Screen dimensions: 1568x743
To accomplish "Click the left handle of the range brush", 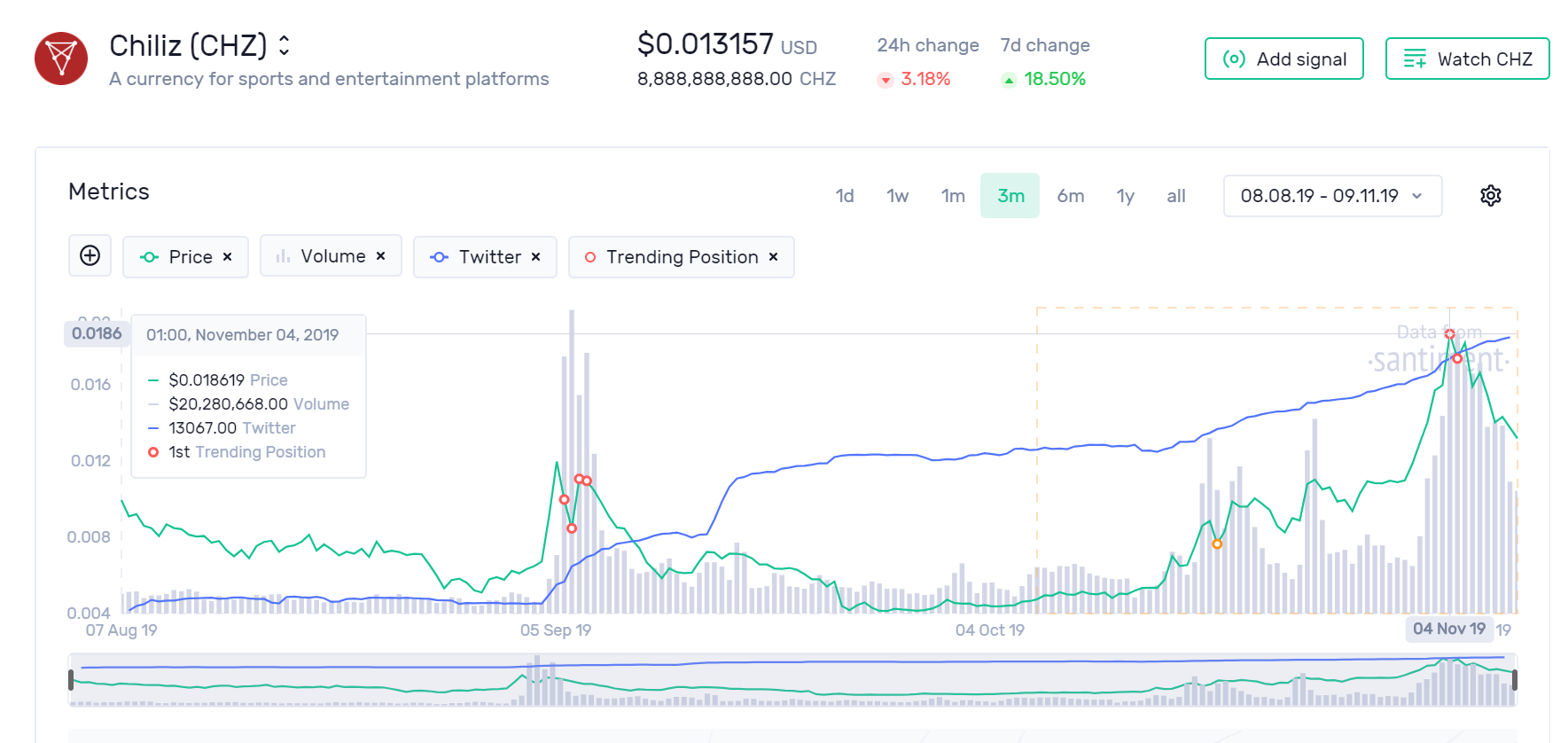I will [x=72, y=680].
